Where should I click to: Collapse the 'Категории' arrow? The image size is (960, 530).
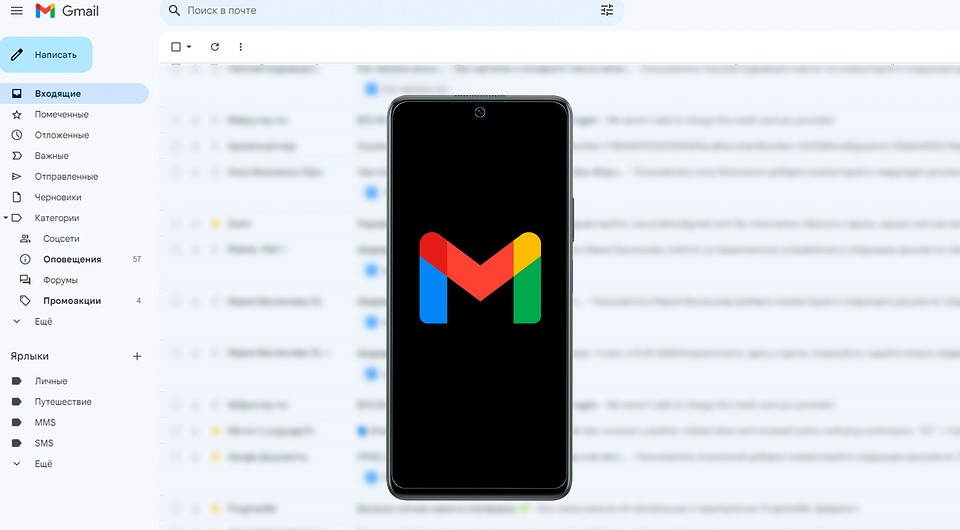coord(6,218)
